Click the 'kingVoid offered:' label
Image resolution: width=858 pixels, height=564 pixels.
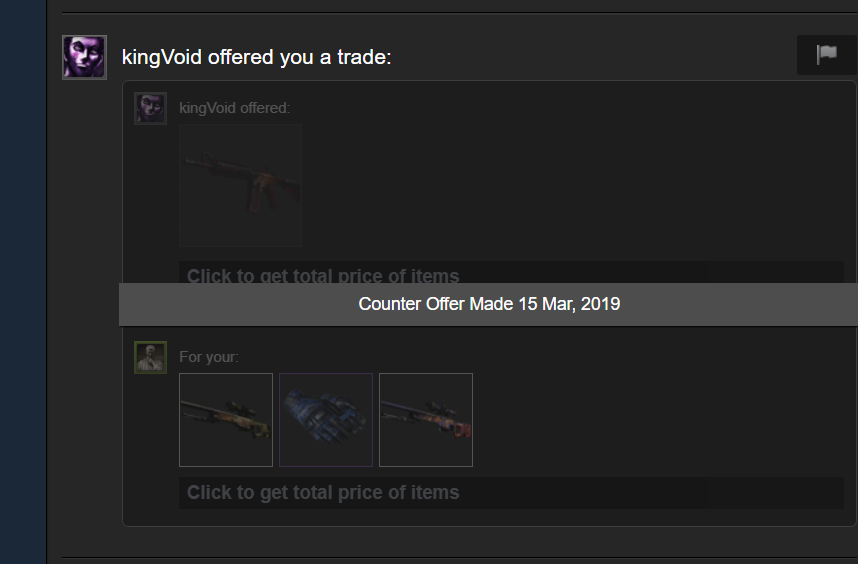click(x=235, y=108)
